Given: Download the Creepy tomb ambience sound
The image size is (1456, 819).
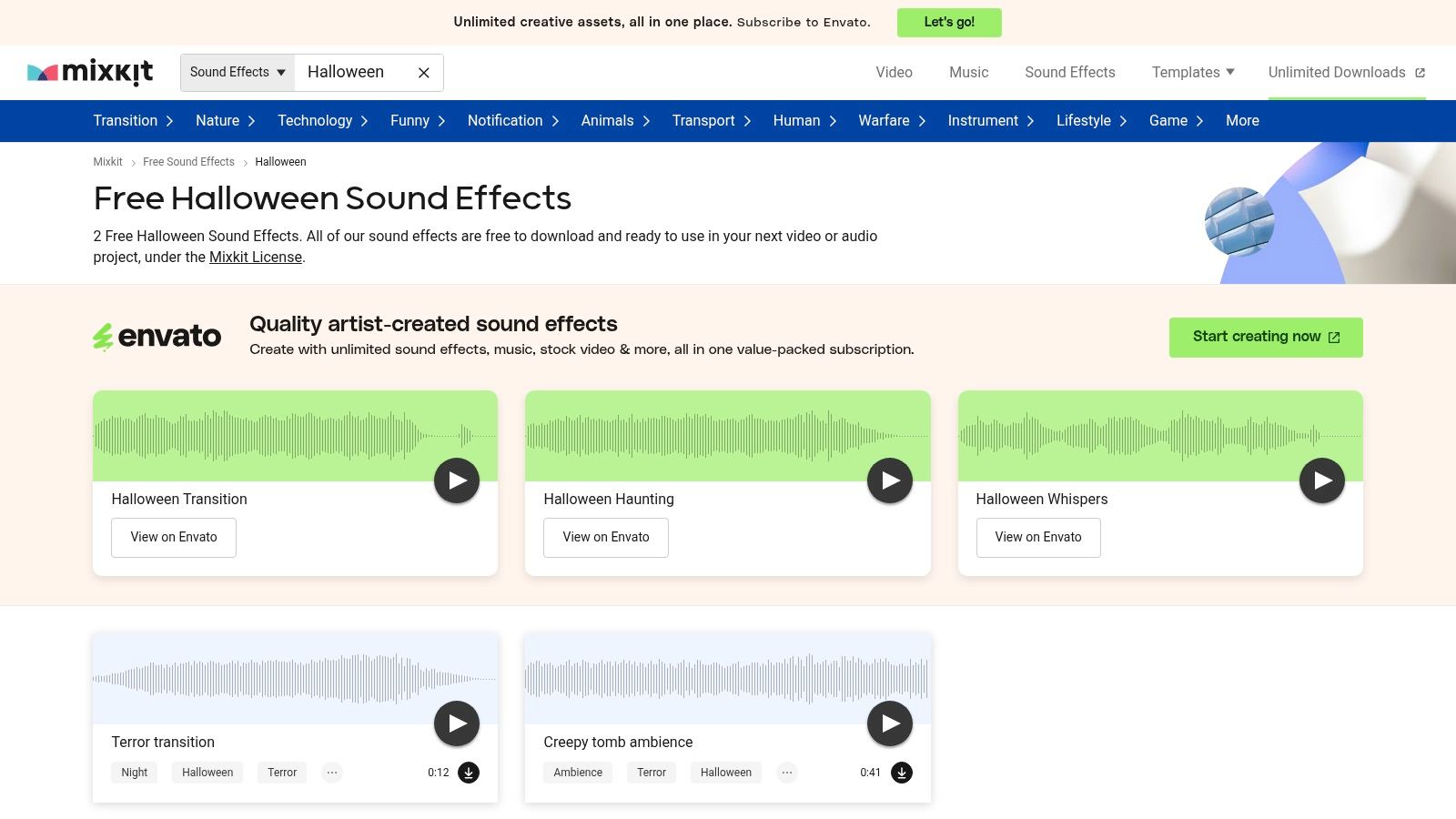Looking at the screenshot, I should coord(901,773).
